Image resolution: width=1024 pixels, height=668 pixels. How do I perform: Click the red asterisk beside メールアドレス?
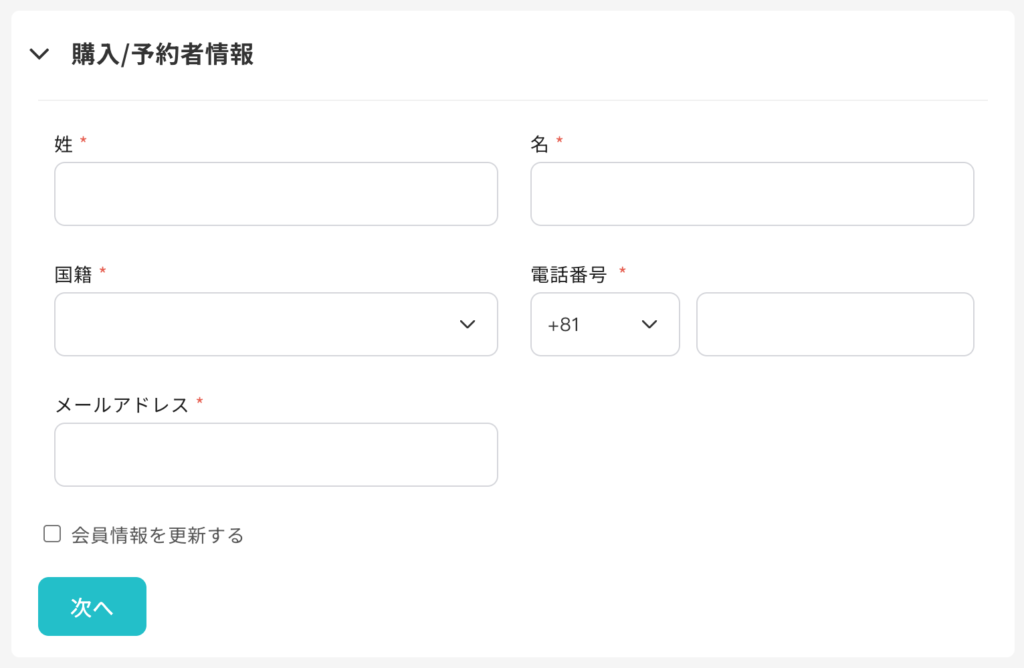click(x=202, y=402)
